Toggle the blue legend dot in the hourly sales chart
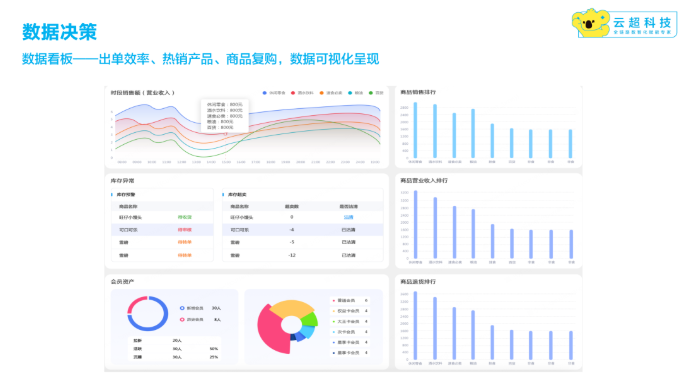 (265, 93)
